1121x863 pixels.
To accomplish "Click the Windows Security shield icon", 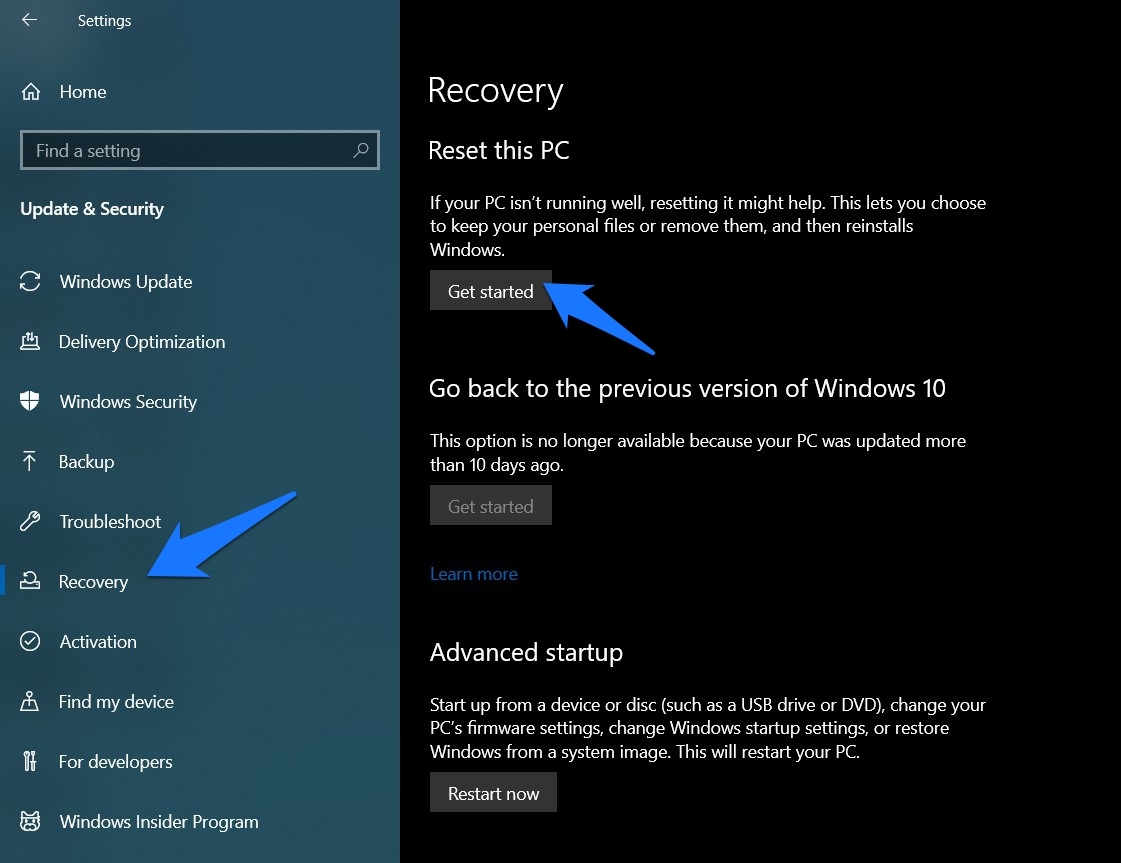I will click(x=30, y=402).
